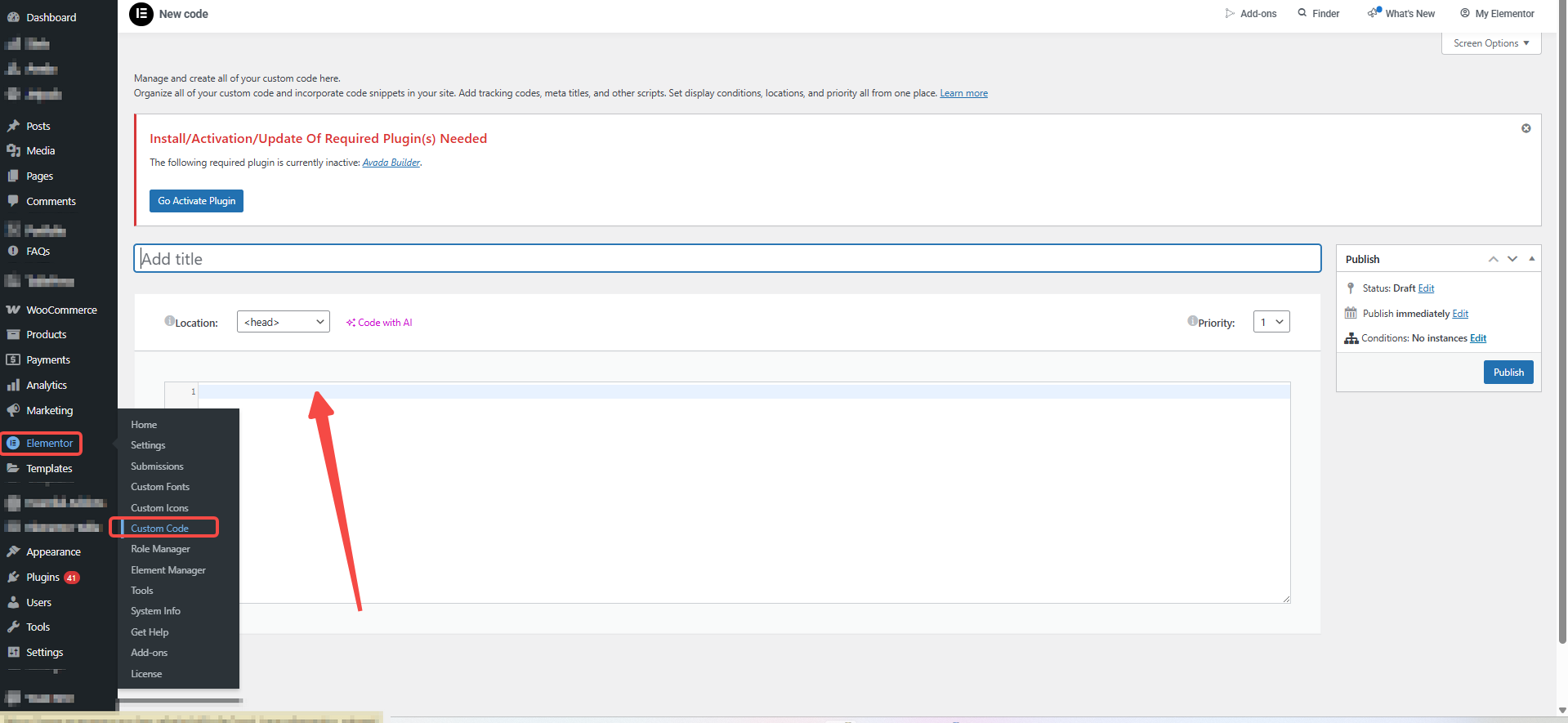Click the Priority info icon
Viewport: 1568px width, 723px height.
point(1192,321)
